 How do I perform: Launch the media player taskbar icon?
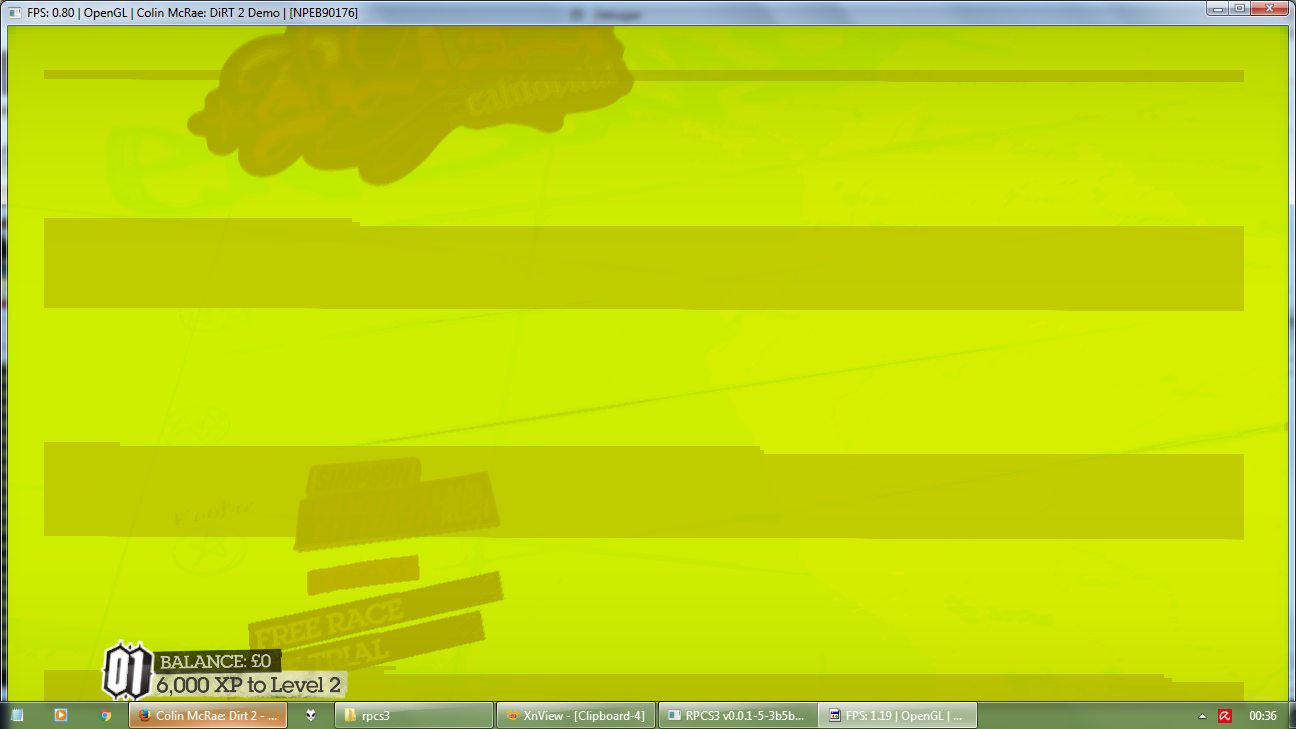point(61,715)
